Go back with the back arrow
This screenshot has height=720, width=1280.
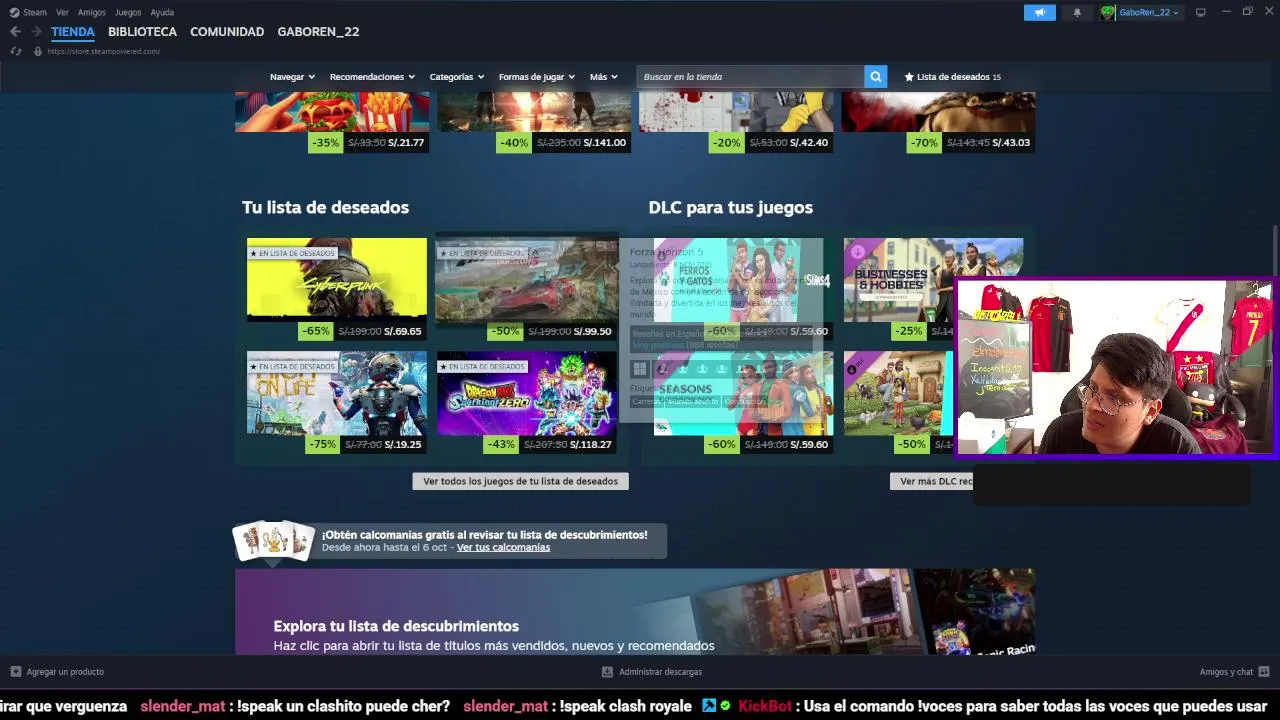tap(15, 32)
